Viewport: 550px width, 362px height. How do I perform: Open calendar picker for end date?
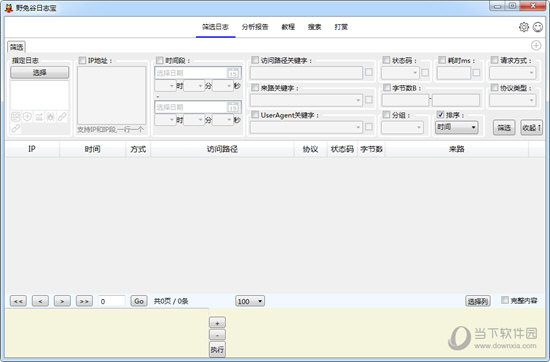tap(233, 107)
